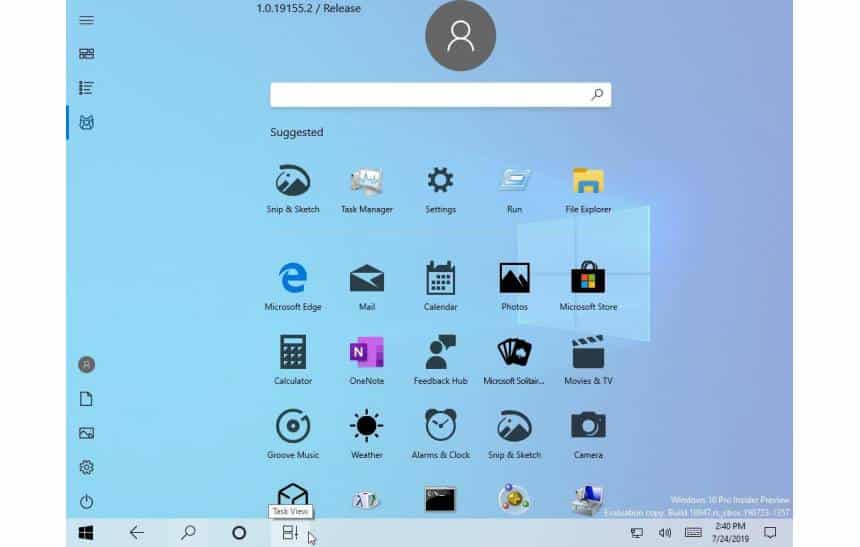Expand the hamburger menu in the sidebar
Screen dimensions: 860x547
point(86,20)
